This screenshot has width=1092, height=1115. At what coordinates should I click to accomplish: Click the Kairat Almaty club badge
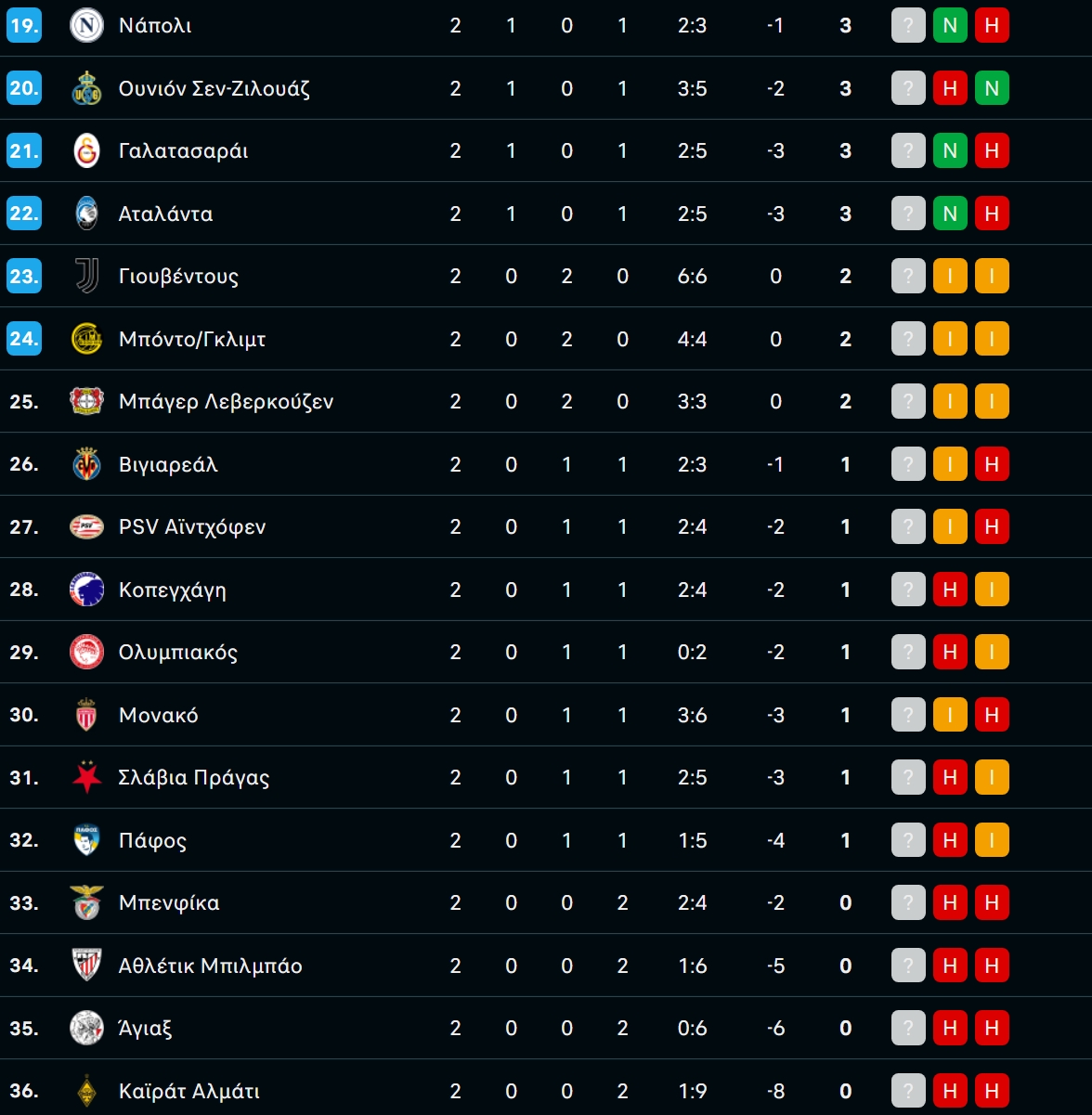(86, 1091)
